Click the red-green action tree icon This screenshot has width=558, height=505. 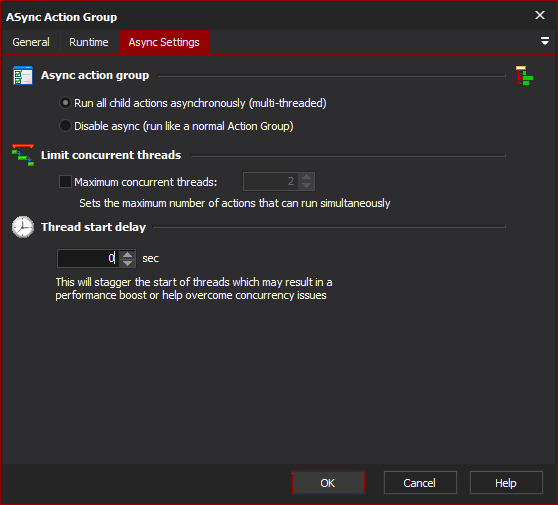524,75
